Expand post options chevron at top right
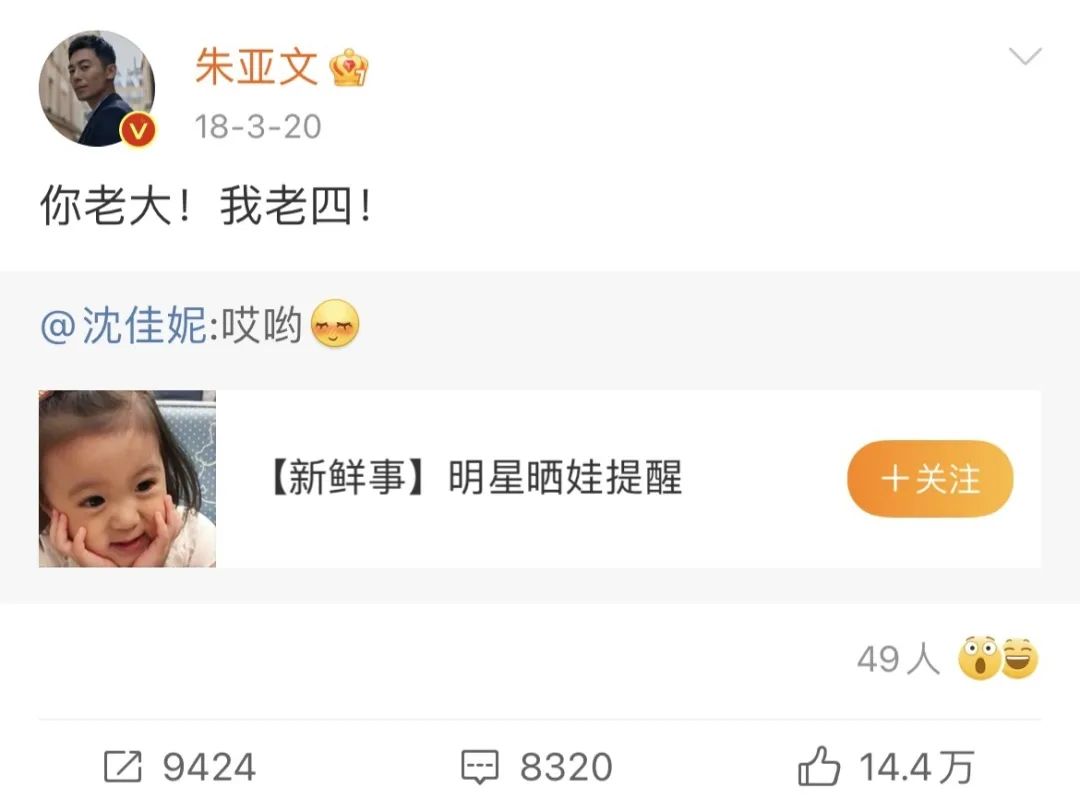Image resolution: width=1080 pixels, height=800 pixels. [1025, 56]
